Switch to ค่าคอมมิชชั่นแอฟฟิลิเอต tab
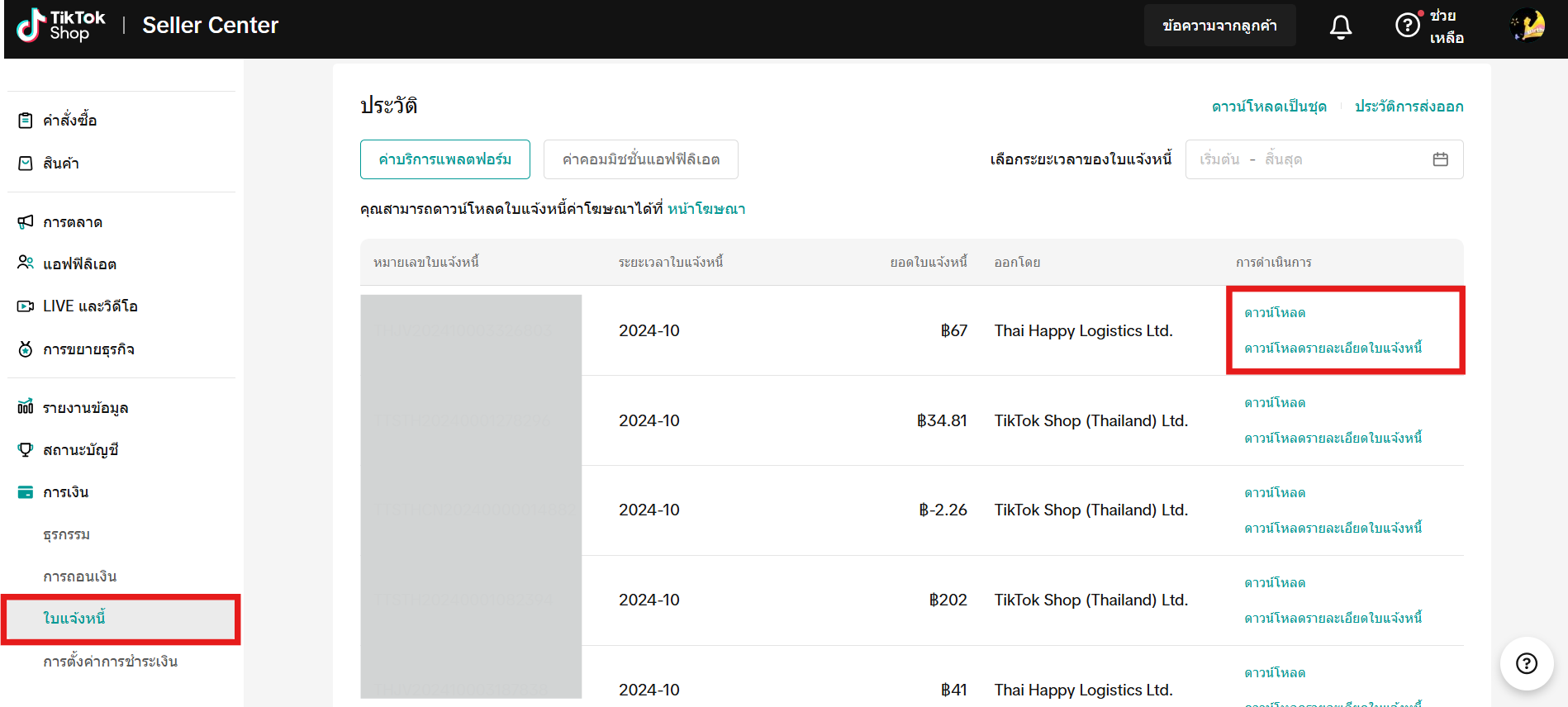The width and height of the screenshot is (1568, 707). pos(641,159)
